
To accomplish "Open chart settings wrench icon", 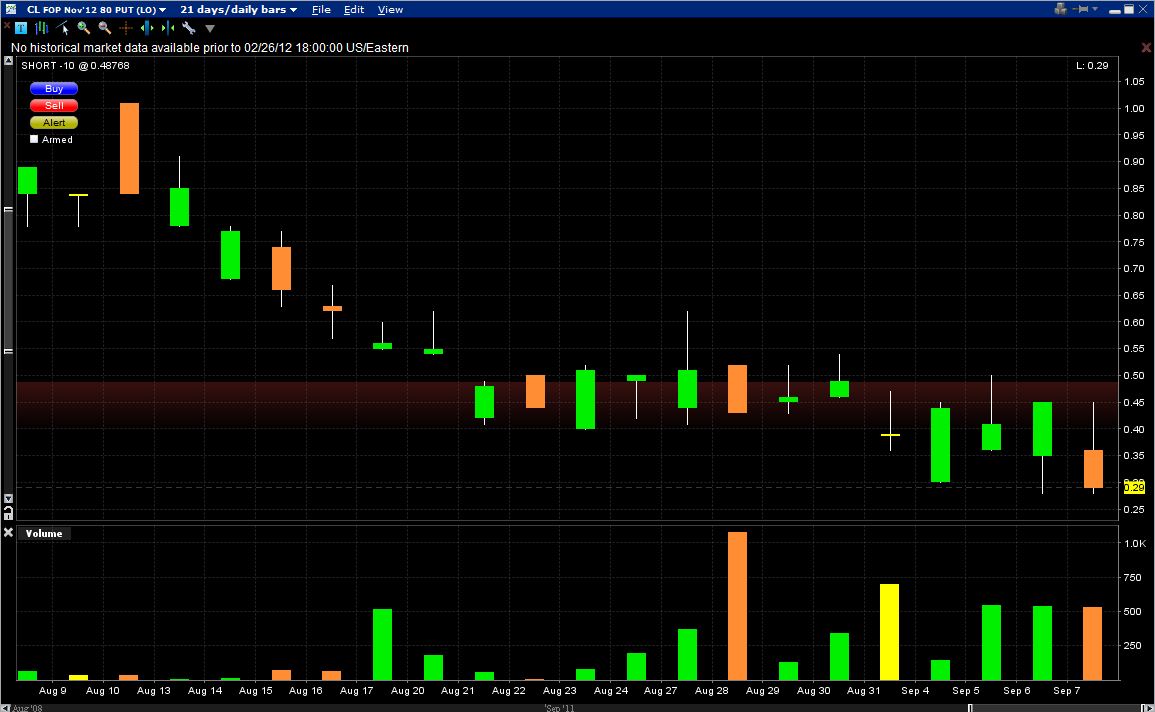I will point(189,28).
